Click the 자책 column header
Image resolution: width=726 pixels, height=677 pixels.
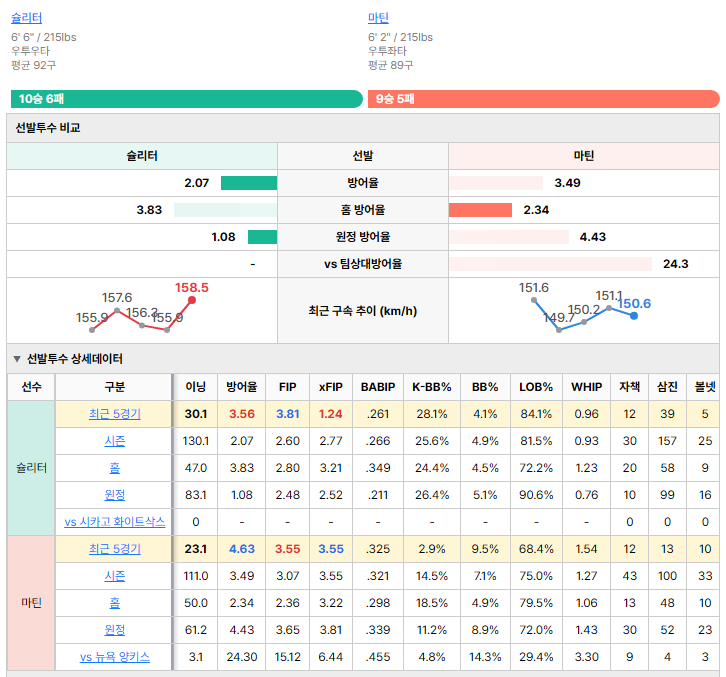coord(629,387)
